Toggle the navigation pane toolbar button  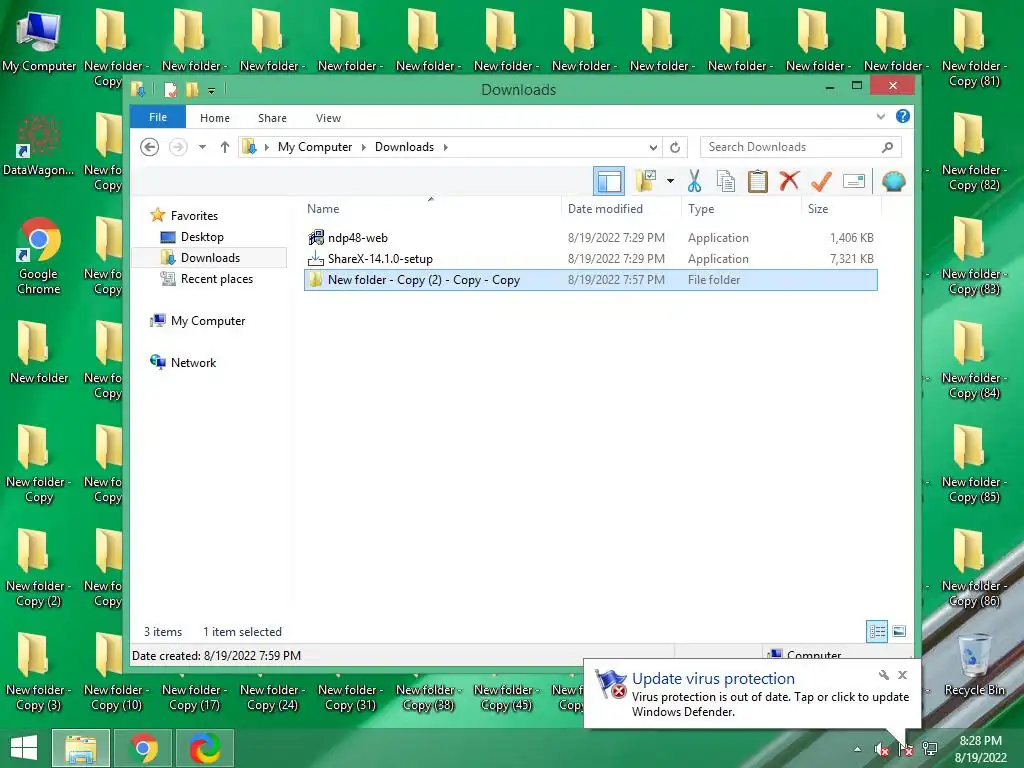point(609,181)
